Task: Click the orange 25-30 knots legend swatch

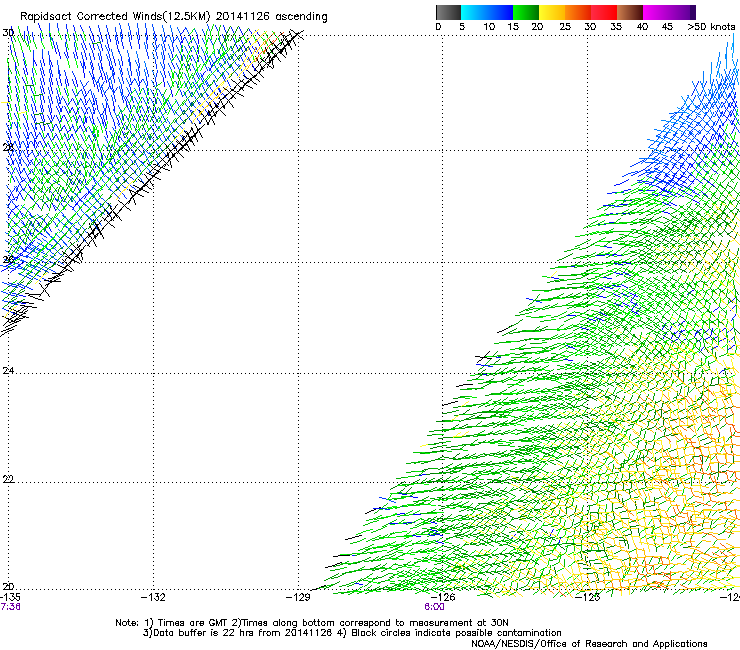Action: 578,12
